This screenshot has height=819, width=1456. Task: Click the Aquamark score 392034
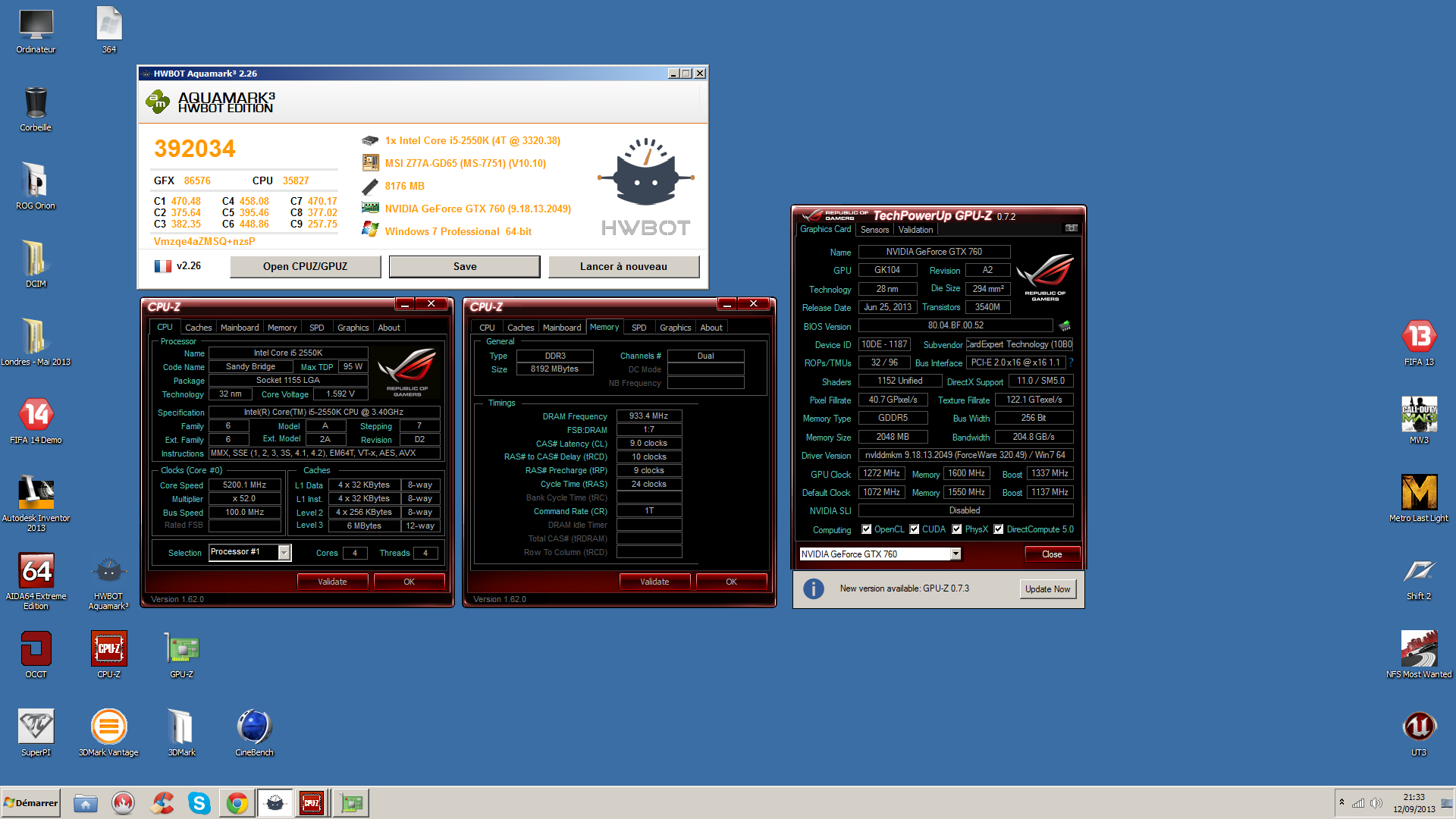pyautogui.click(x=195, y=149)
